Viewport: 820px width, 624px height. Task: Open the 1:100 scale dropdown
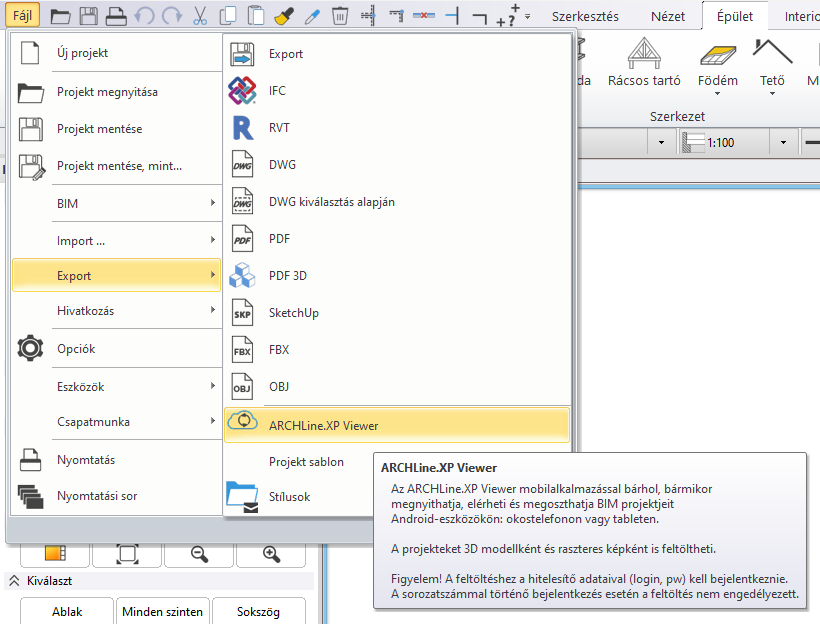click(x=783, y=142)
